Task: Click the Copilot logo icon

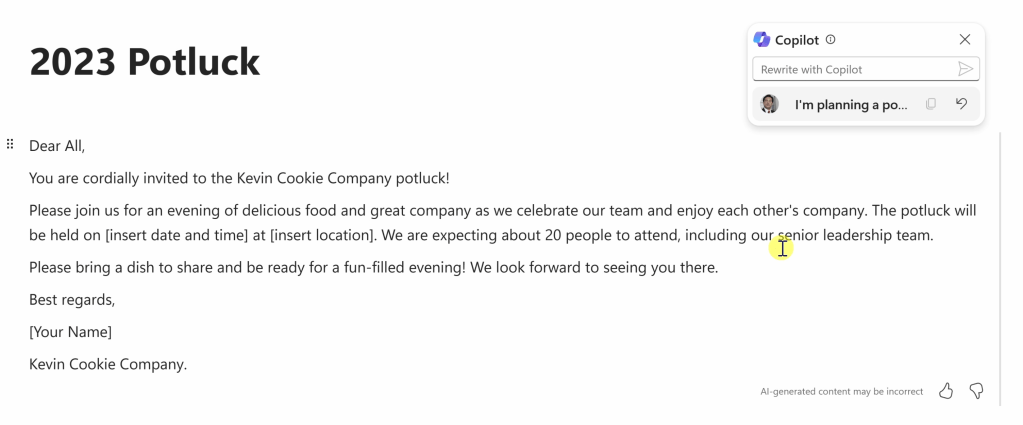Action: [762, 40]
